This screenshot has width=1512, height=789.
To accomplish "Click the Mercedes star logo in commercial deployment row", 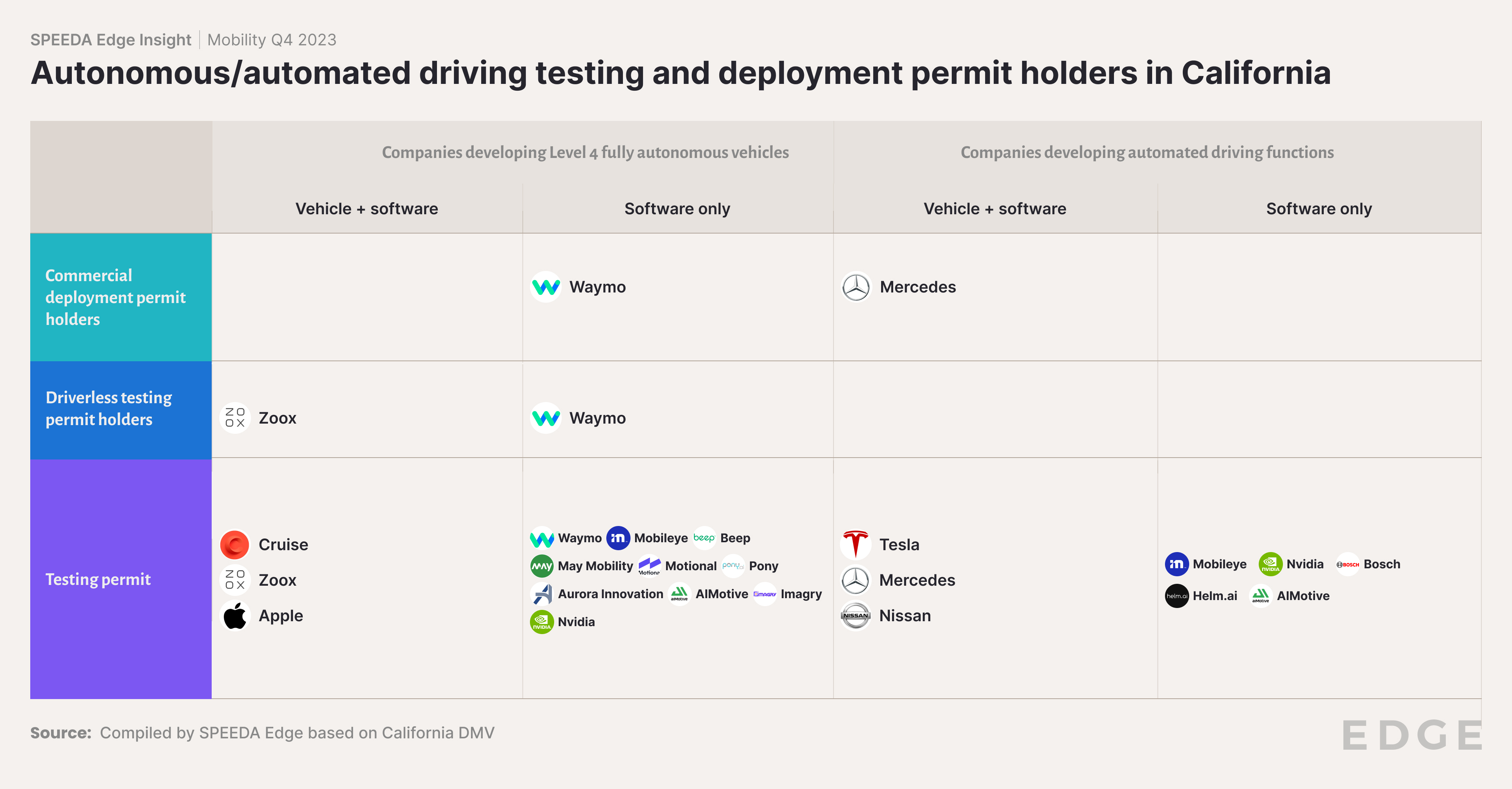I will (857, 287).
